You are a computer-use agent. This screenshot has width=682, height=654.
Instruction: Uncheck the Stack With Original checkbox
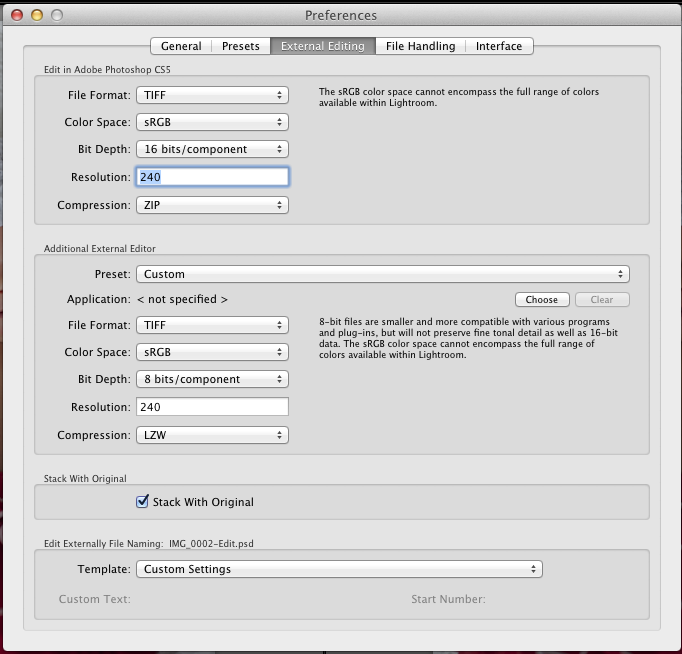coord(142,501)
